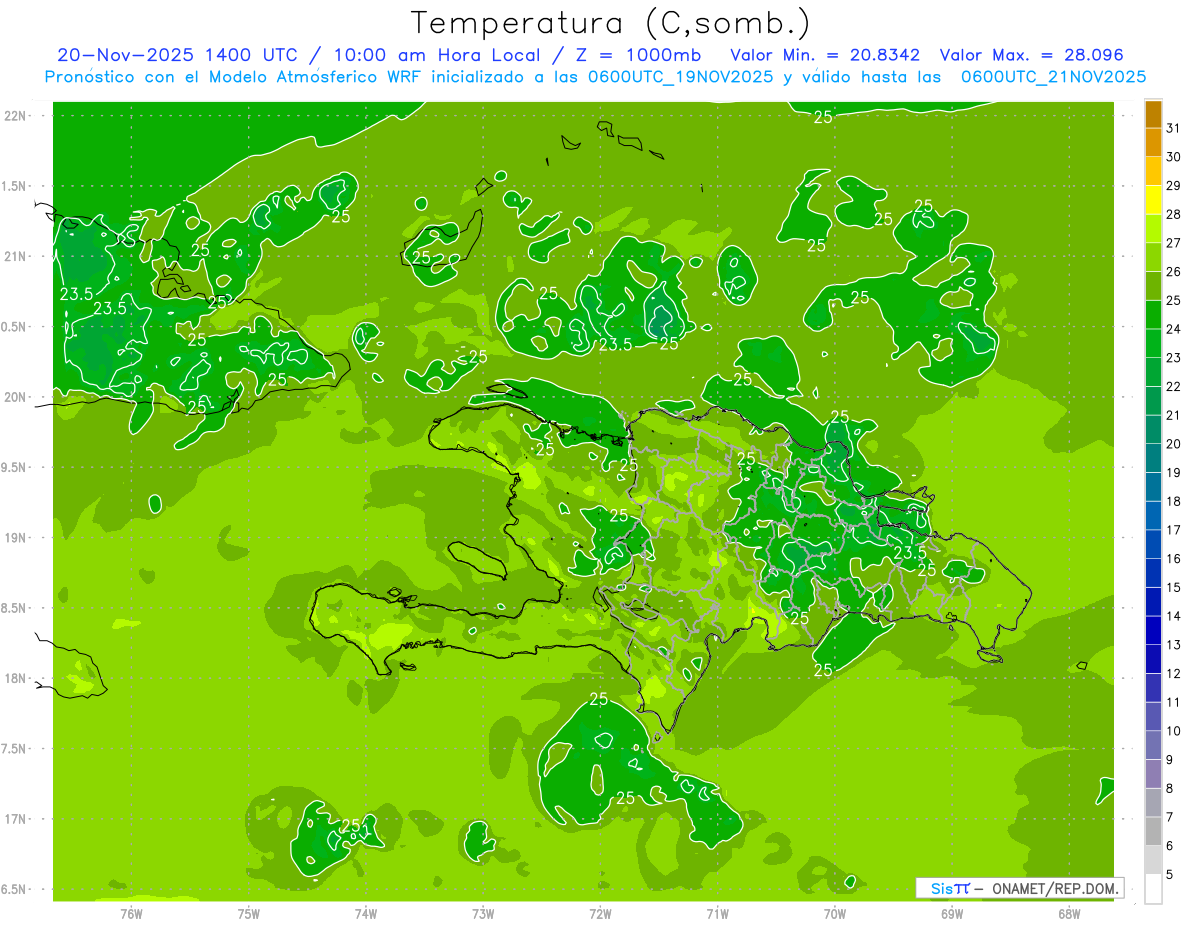Click the 'Valor Max. = 28.096' value
The image size is (1200, 927).
coord(1031,56)
